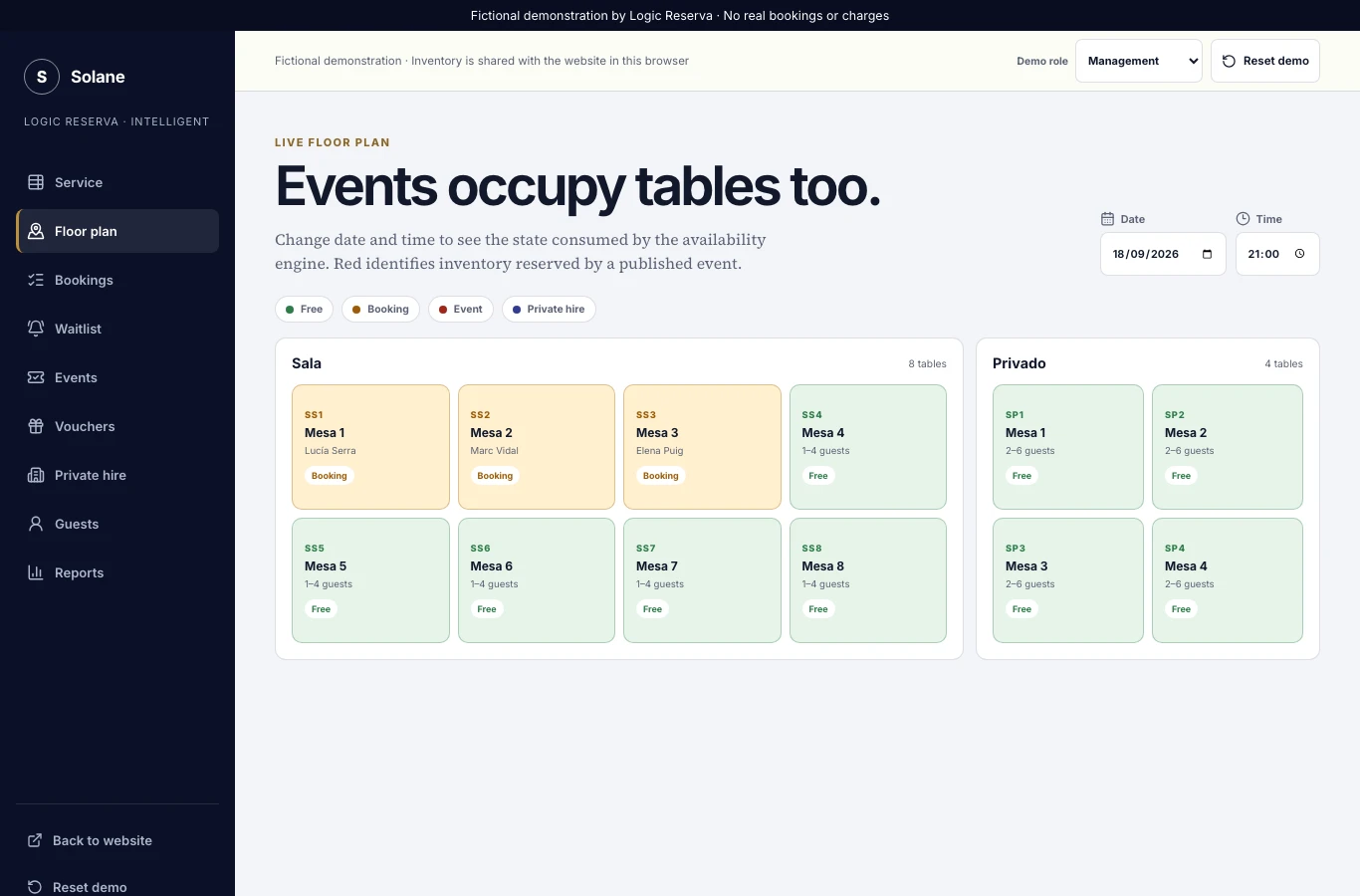Image resolution: width=1360 pixels, height=896 pixels.
Task: Click the Free badge on SP1 Mesa 1
Action: tap(1021, 476)
